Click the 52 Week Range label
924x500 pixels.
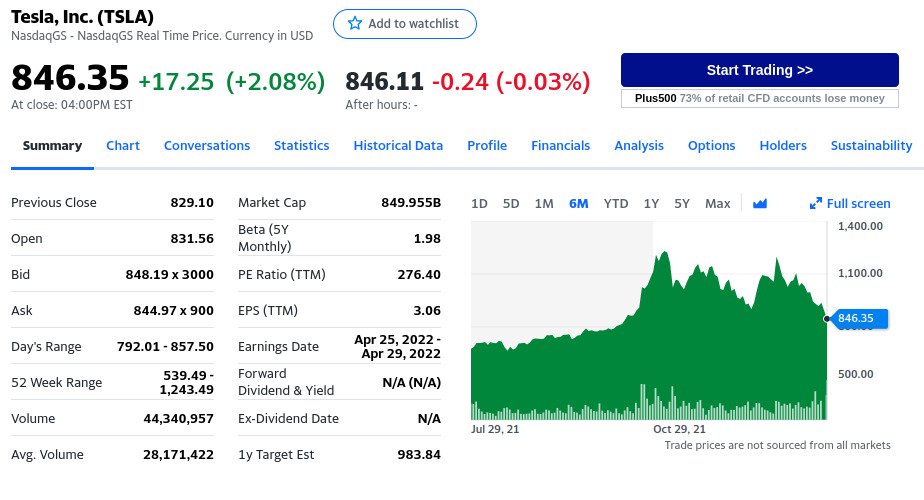(57, 383)
